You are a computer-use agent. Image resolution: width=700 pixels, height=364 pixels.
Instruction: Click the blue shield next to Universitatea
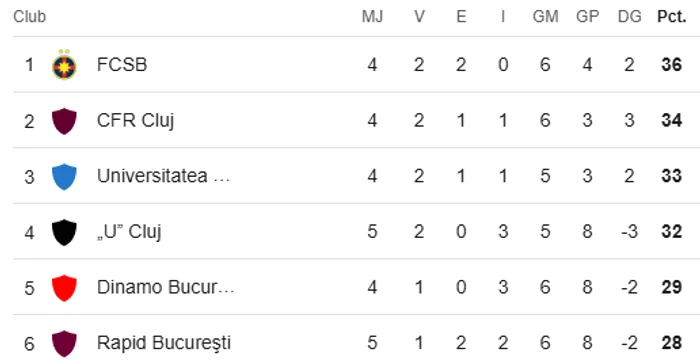coord(64,176)
